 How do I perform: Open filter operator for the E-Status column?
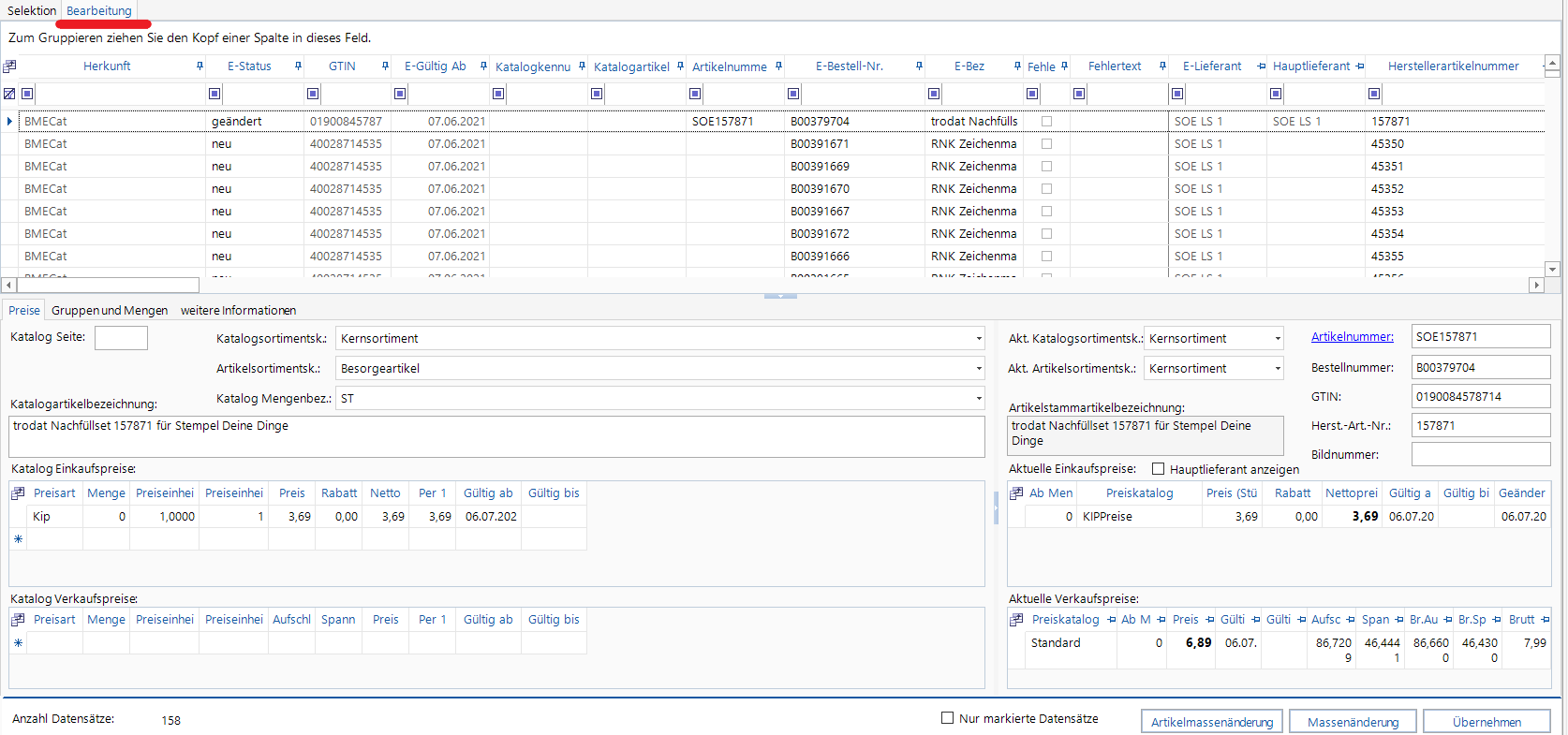[x=214, y=94]
